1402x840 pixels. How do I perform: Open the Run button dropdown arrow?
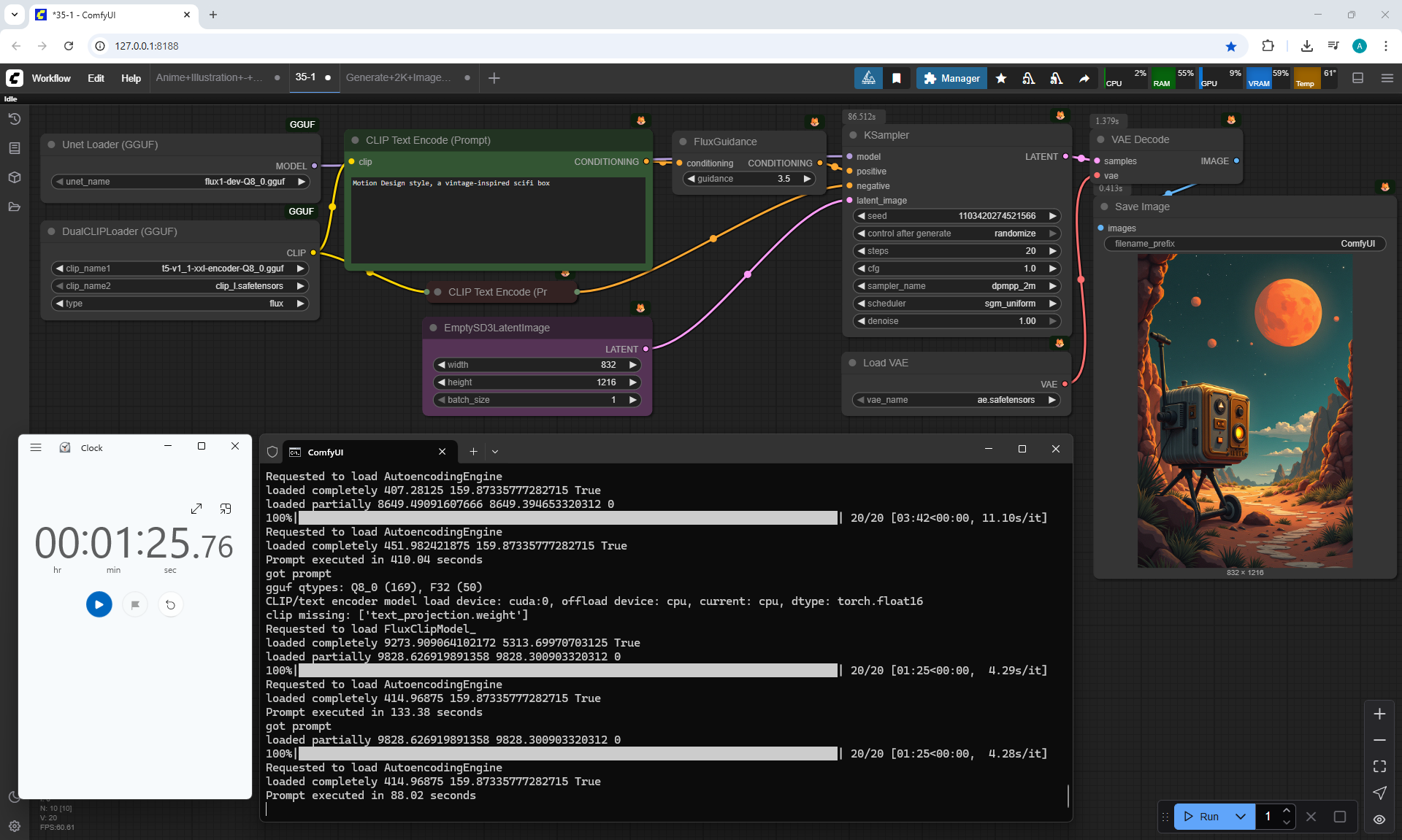tap(1240, 817)
